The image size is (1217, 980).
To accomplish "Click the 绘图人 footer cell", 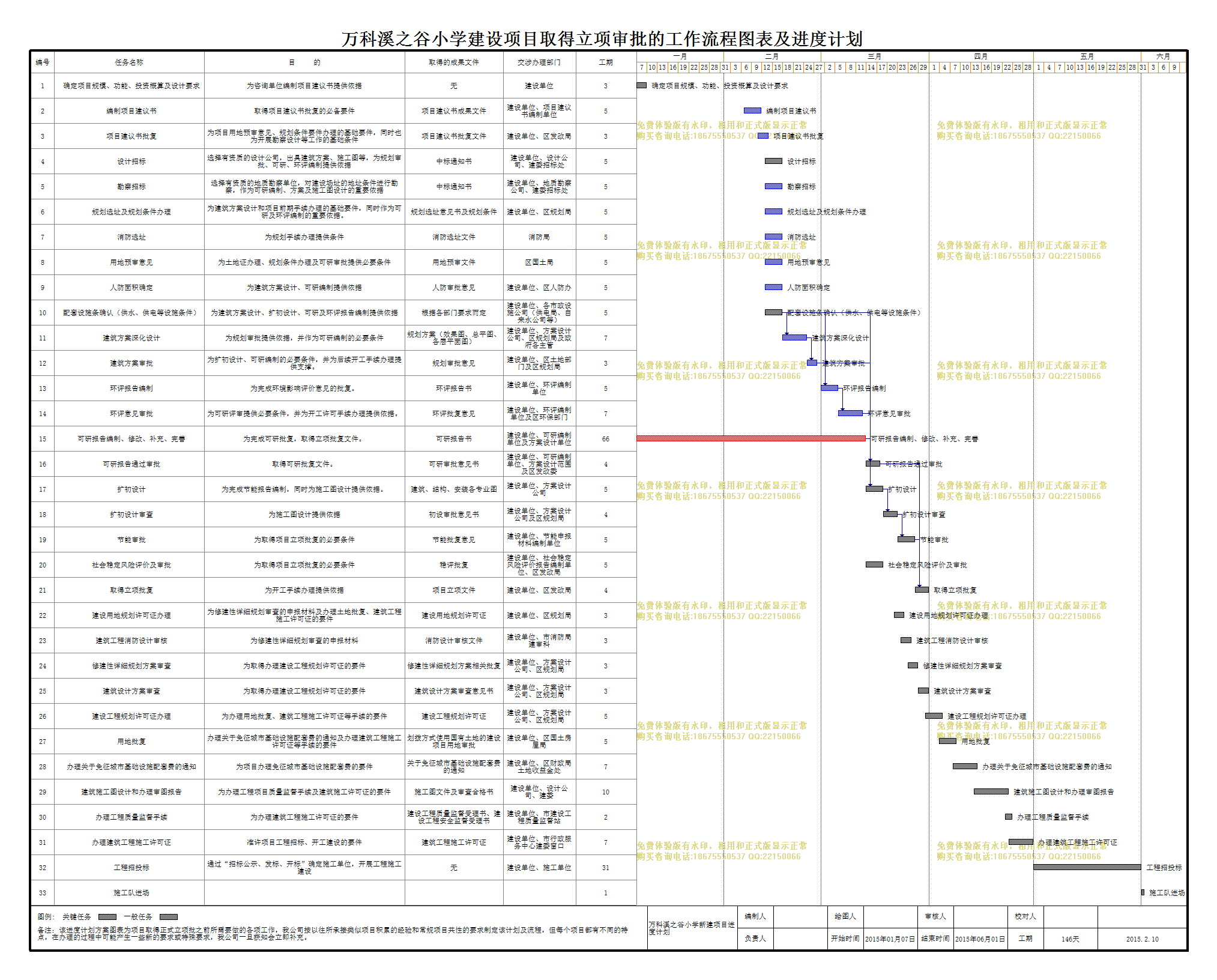I will coord(845,916).
